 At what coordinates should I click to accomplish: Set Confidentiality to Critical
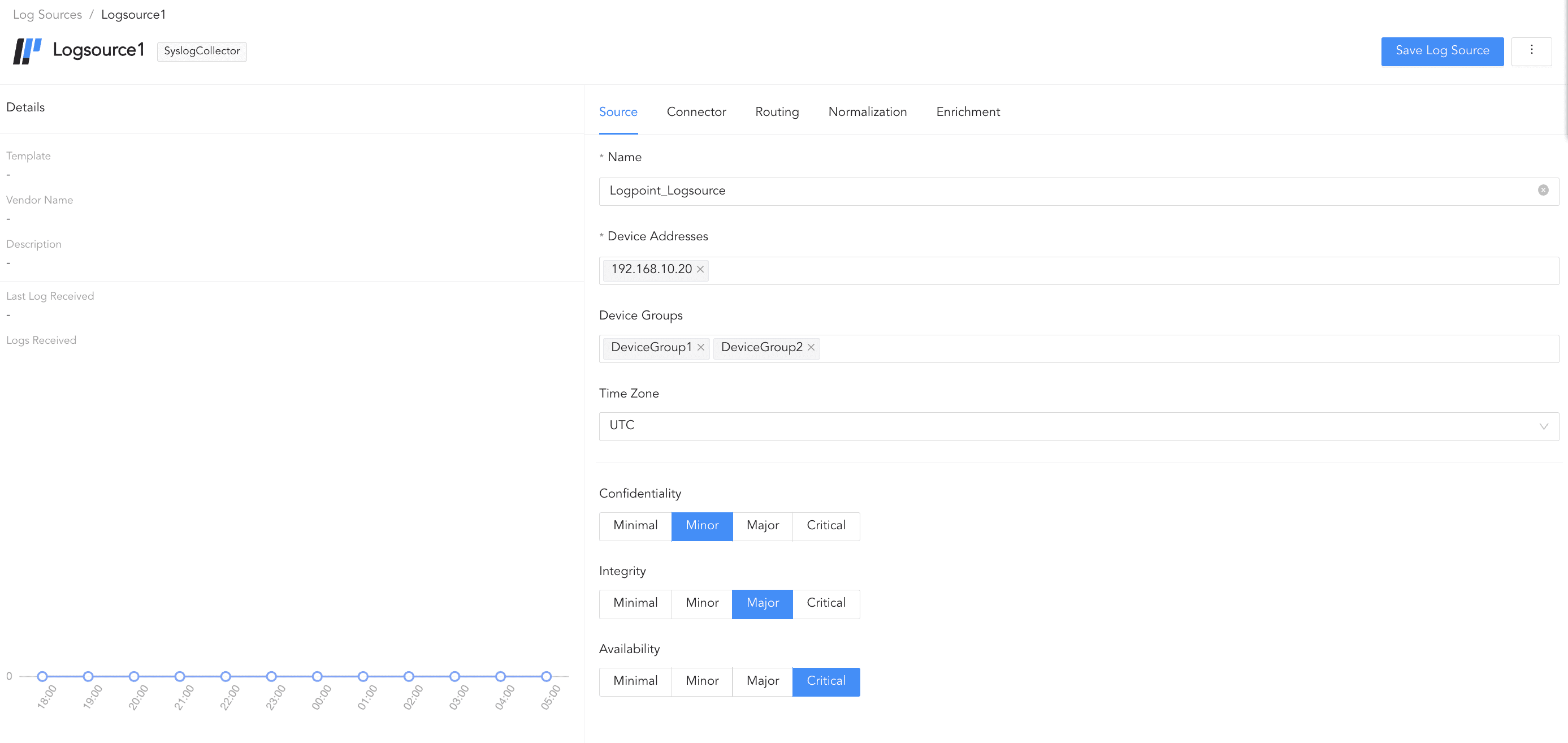(825, 525)
